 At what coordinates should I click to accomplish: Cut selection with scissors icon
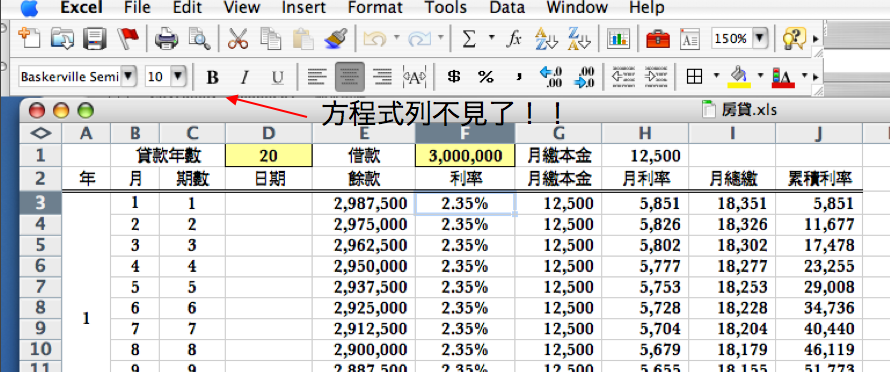point(238,38)
